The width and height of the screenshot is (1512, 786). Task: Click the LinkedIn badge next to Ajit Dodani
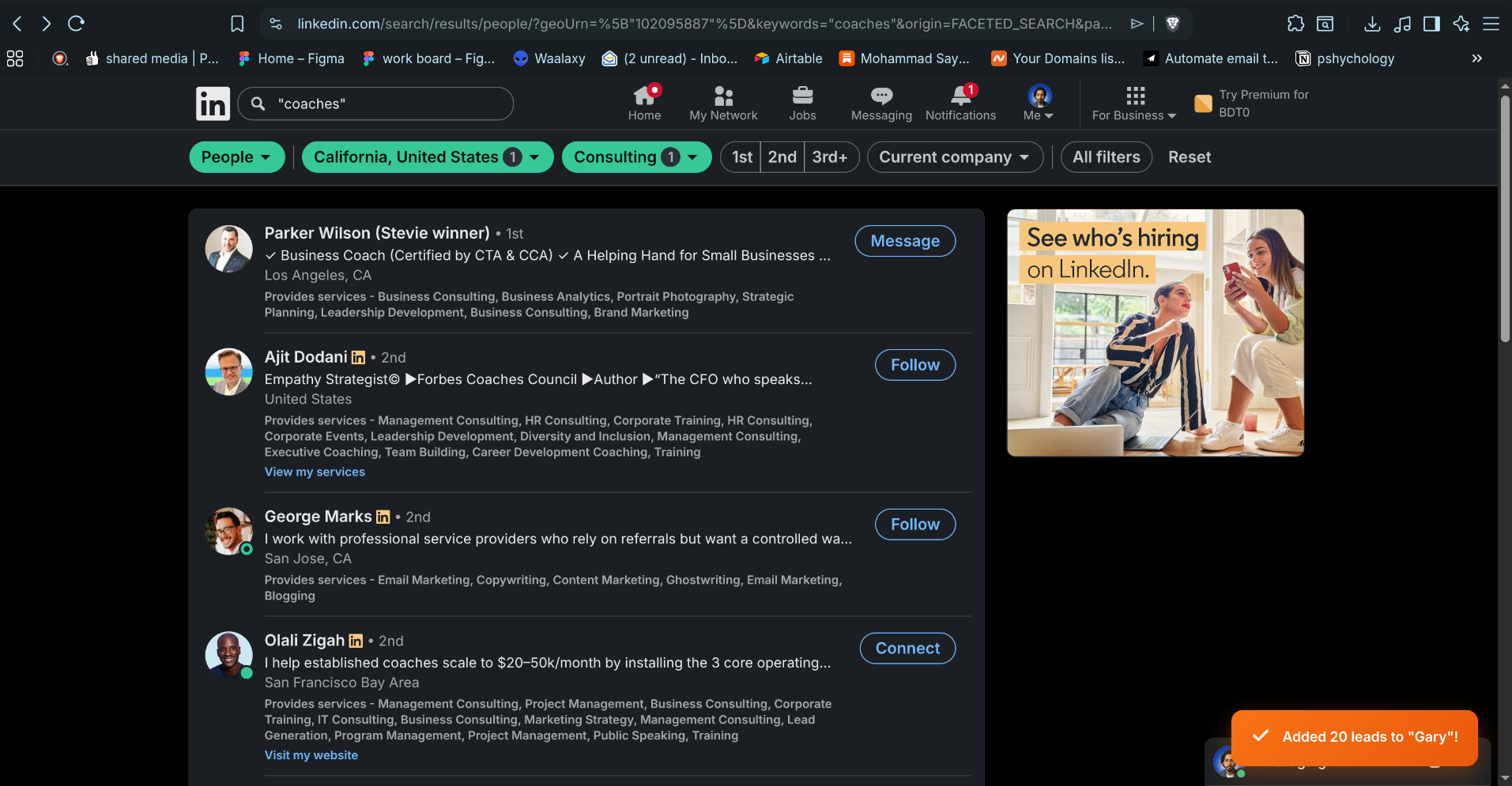358,358
